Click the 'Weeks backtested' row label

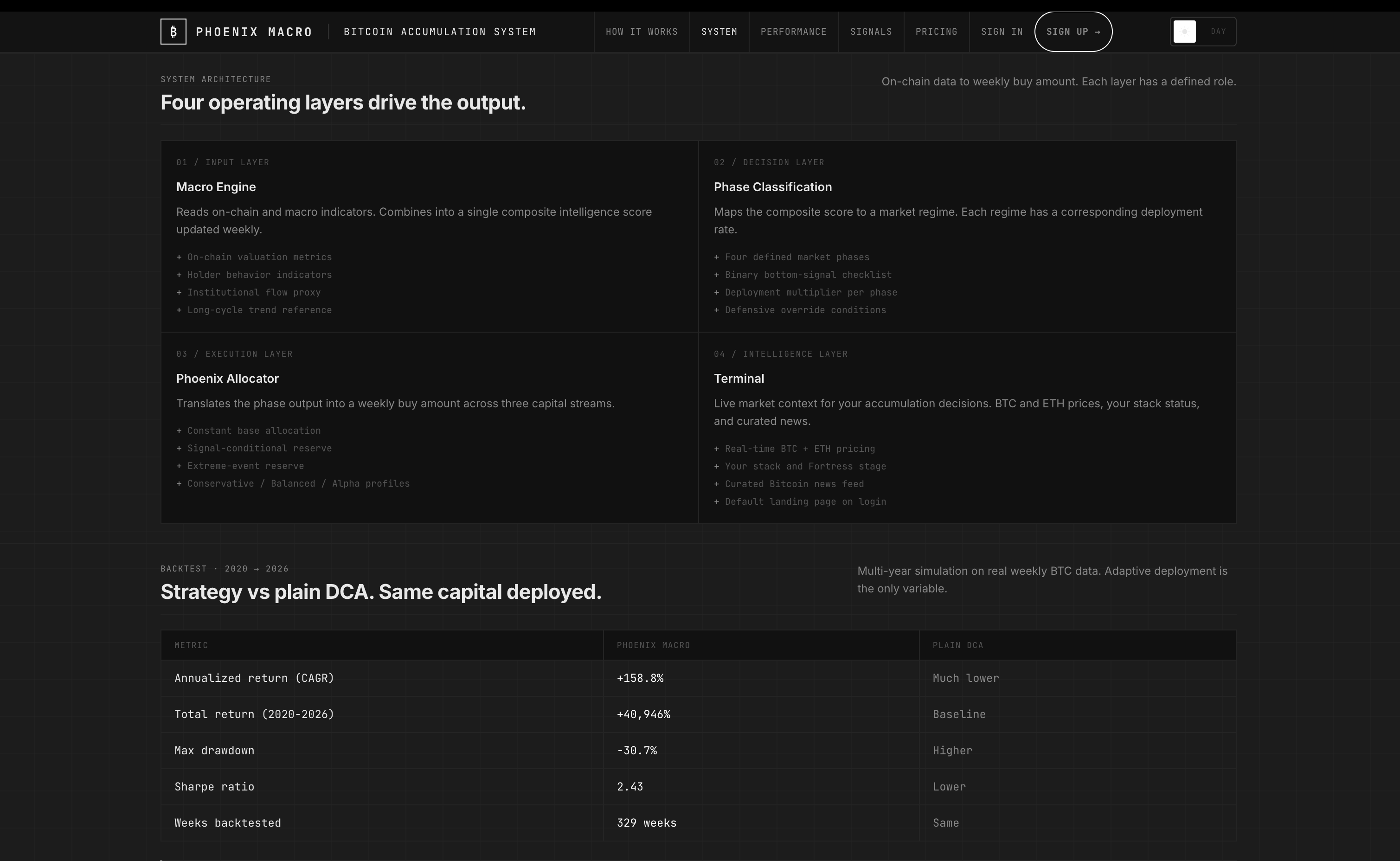tap(228, 823)
